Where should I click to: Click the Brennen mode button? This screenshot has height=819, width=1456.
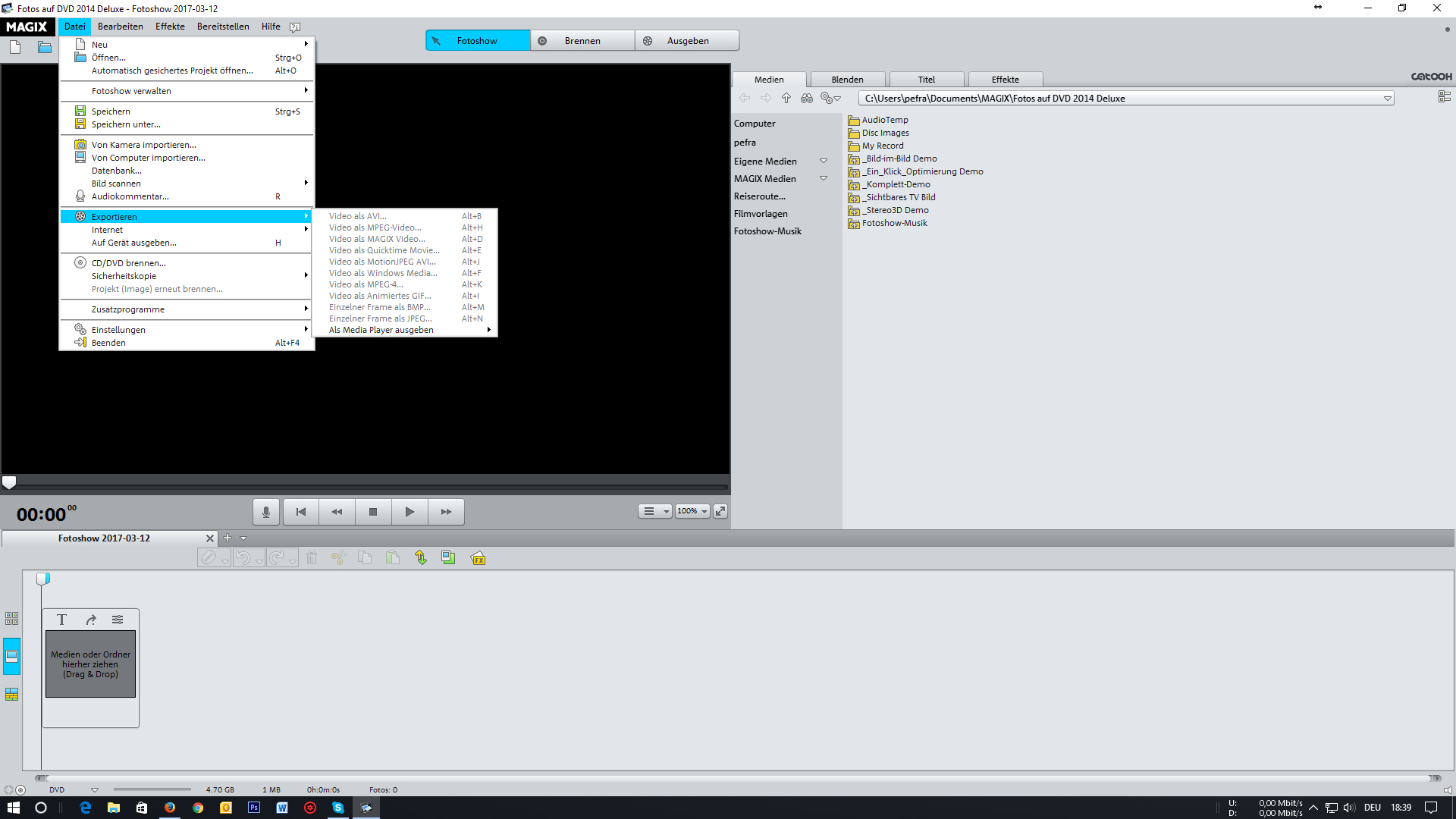[x=582, y=41]
